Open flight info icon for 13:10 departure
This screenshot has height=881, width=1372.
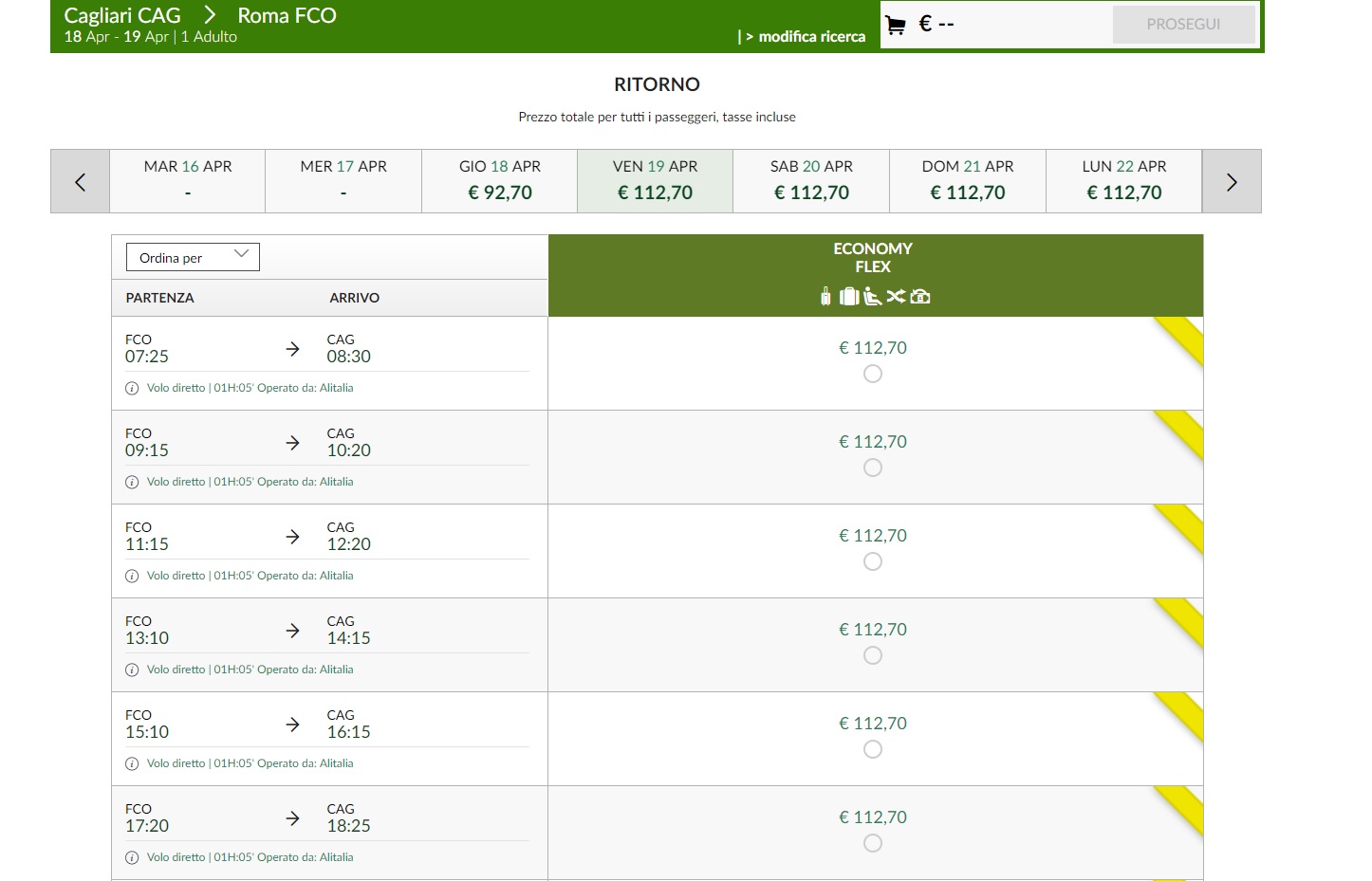[x=132, y=670]
